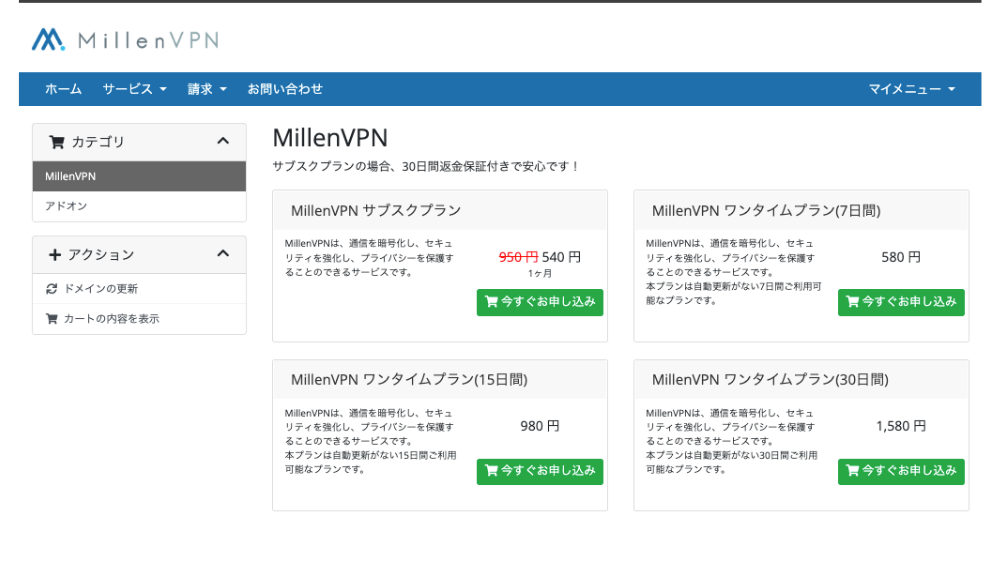
Task: Click cart icon on 7日間 plan order button
Action: pos(852,302)
